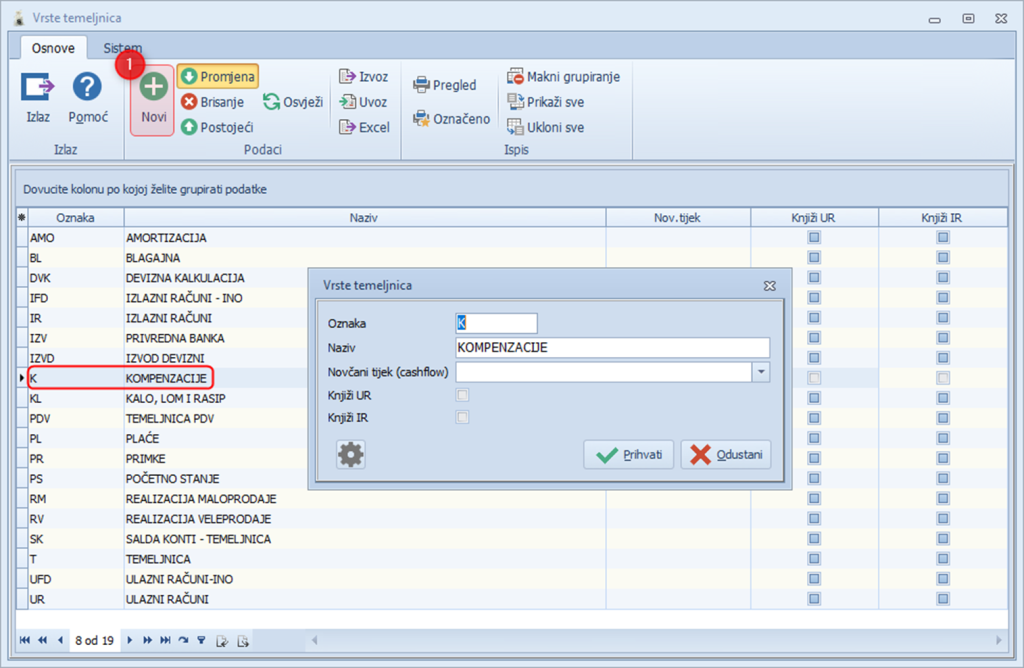The height and width of the screenshot is (668, 1024).
Task: Open the Promjena mode button
Action: point(218,76)
